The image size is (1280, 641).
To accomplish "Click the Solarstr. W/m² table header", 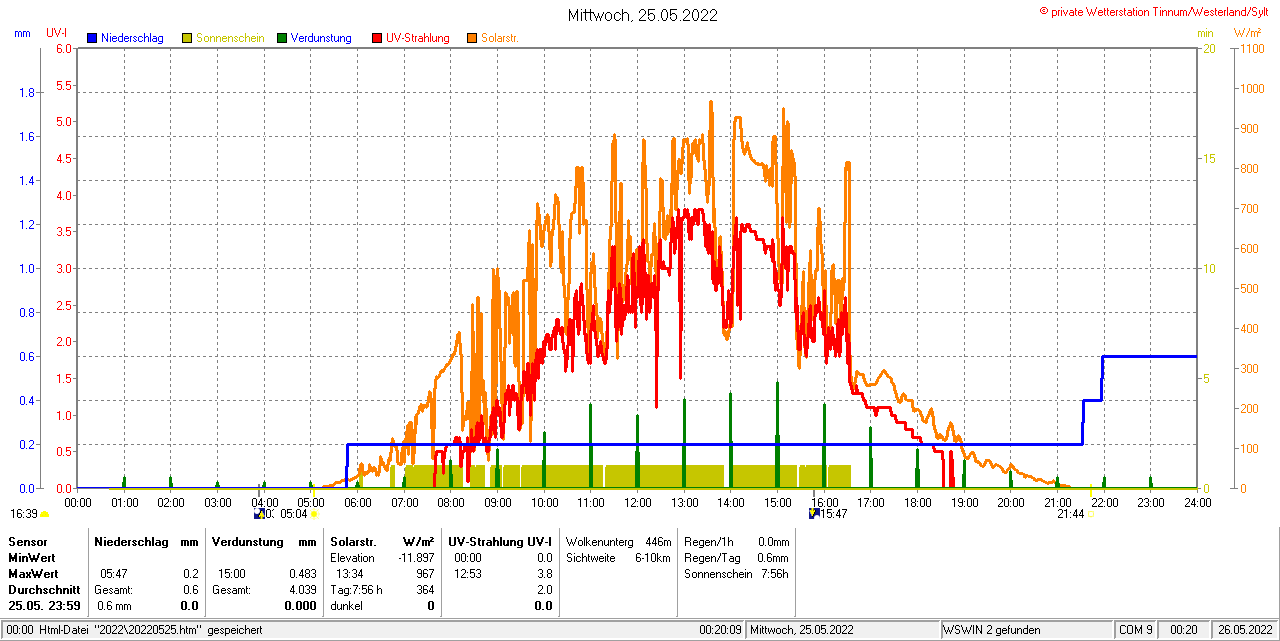I will [382, 541].
